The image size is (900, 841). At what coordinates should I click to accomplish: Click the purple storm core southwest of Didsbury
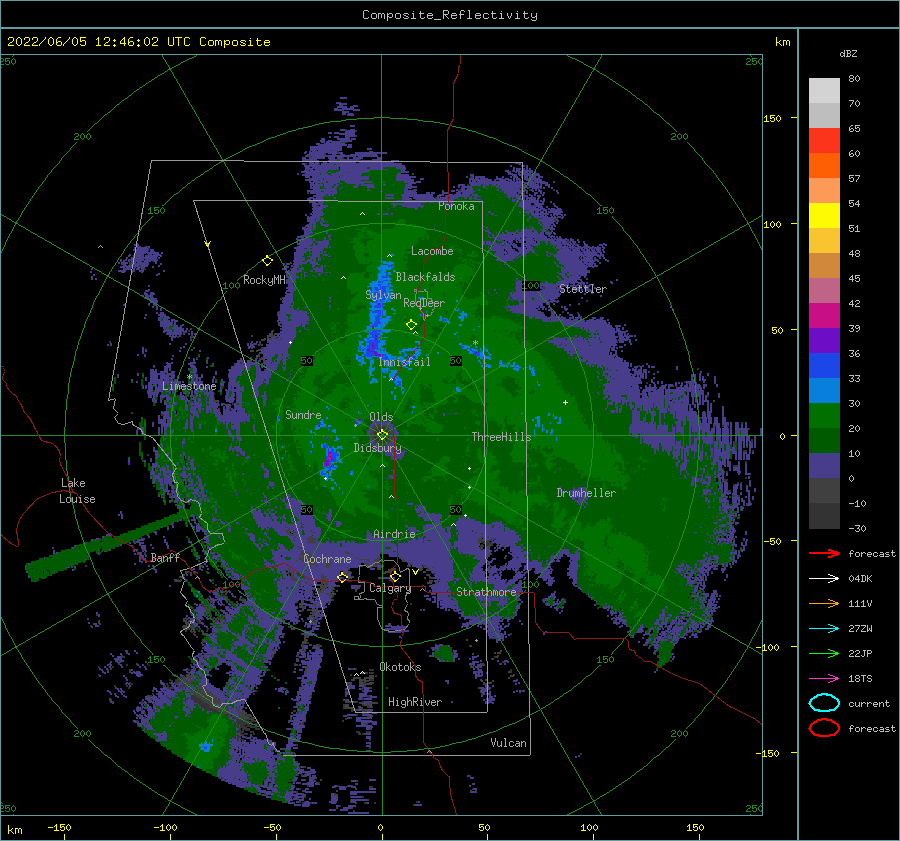coord(330,458)
